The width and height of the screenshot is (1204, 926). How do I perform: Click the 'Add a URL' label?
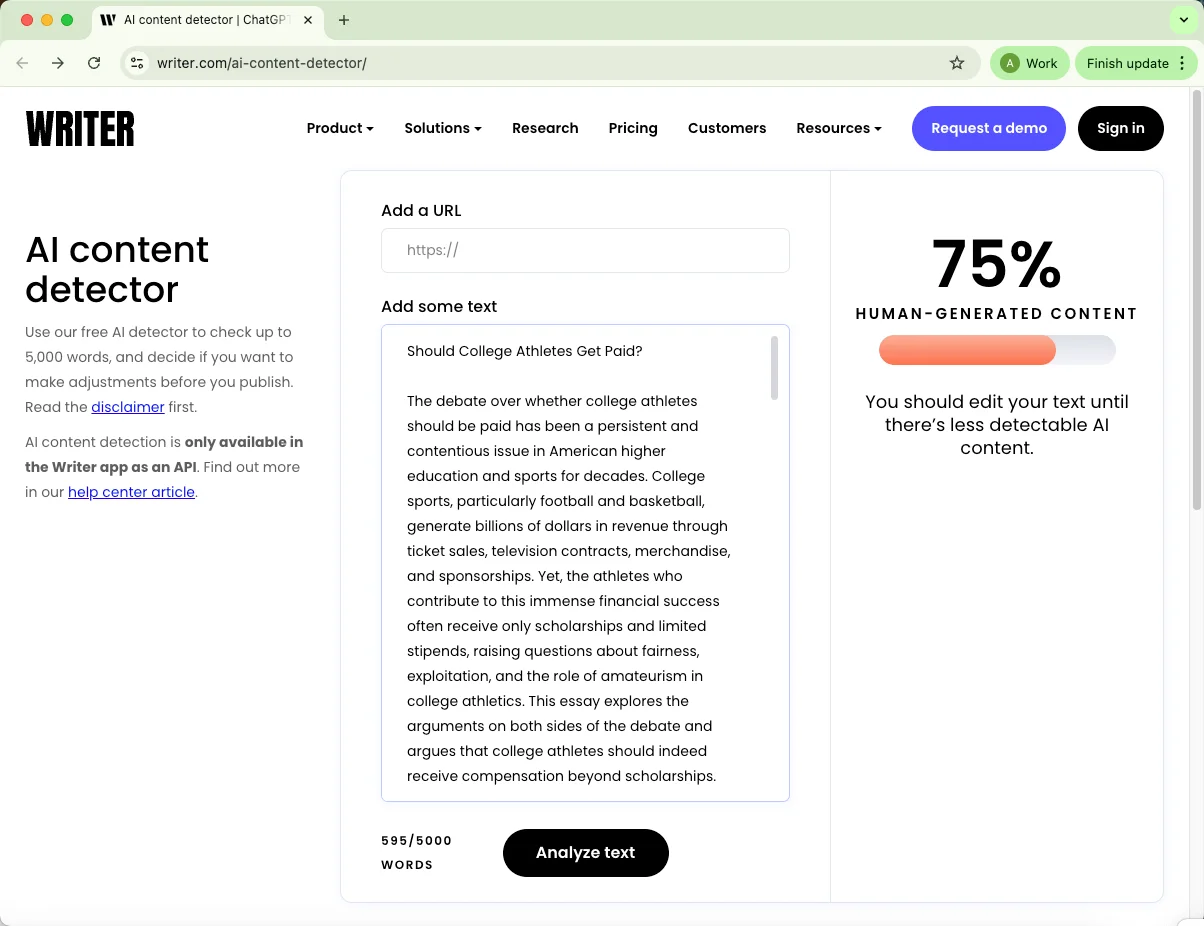click(421, 210)
